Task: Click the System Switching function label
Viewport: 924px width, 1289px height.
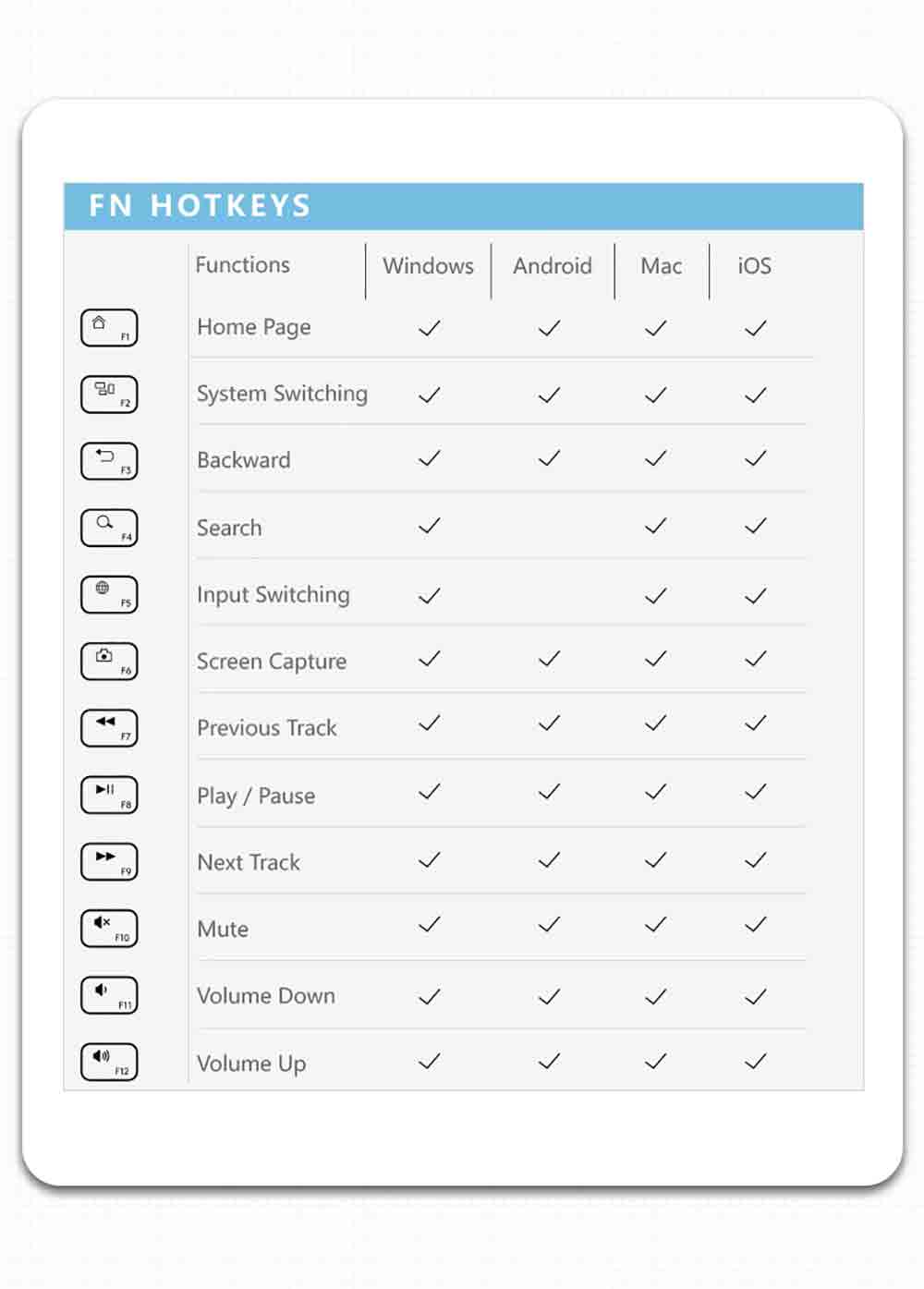Action: (x=282, y=394)
